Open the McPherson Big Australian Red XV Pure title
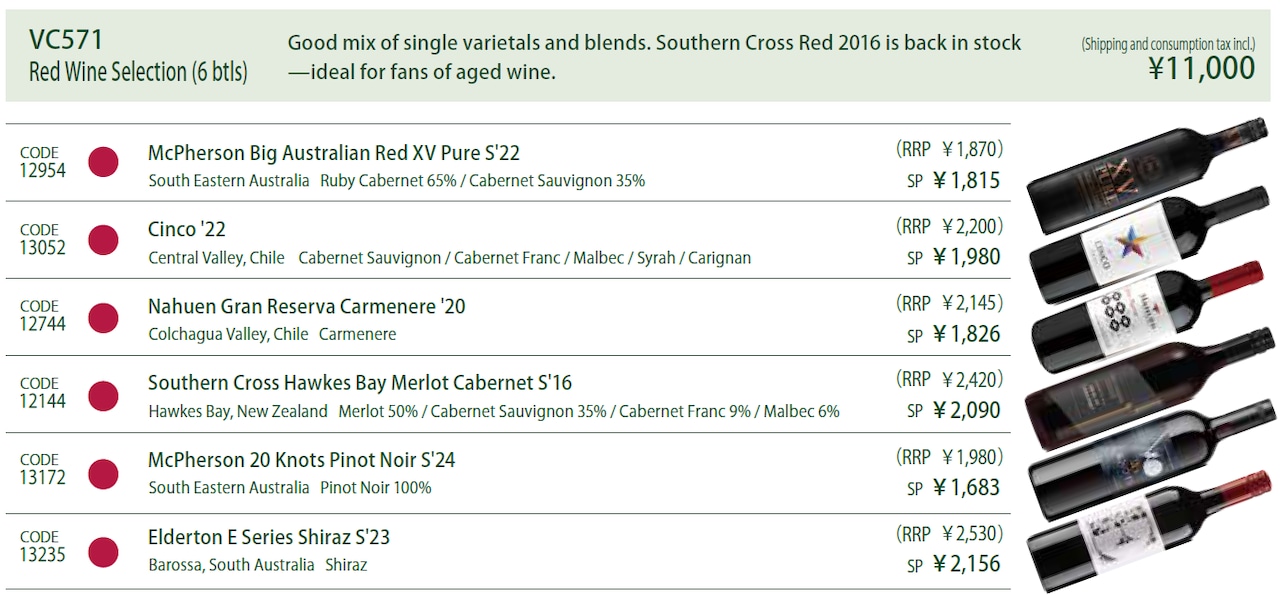 [x=334, y=153]
